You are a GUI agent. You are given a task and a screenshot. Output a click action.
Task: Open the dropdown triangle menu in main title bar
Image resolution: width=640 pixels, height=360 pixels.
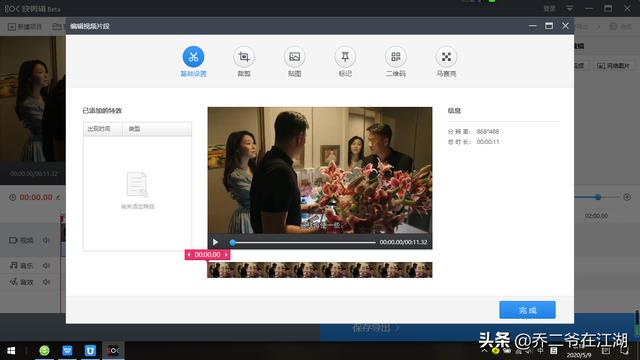tap(569, 8)
